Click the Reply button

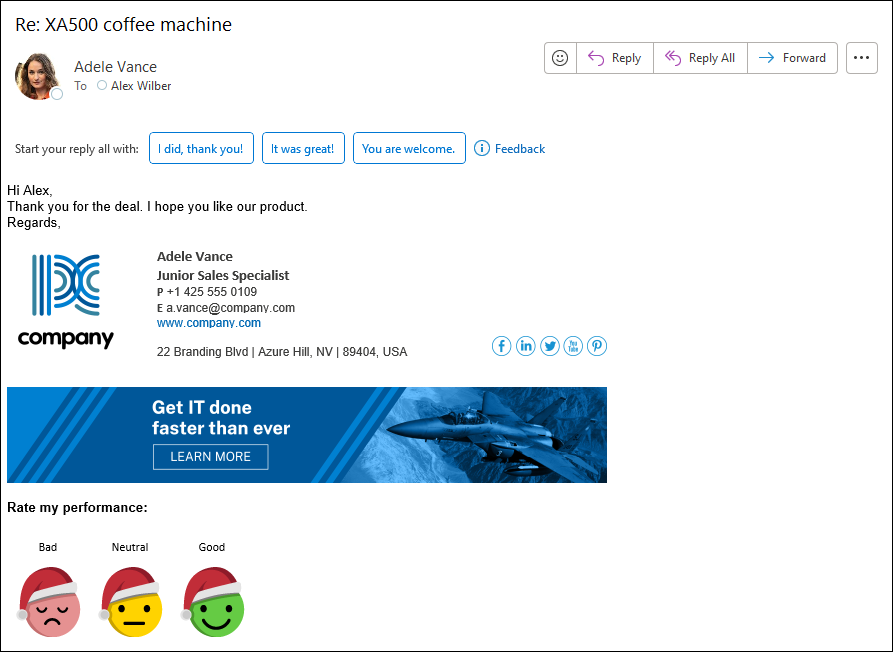615,58
